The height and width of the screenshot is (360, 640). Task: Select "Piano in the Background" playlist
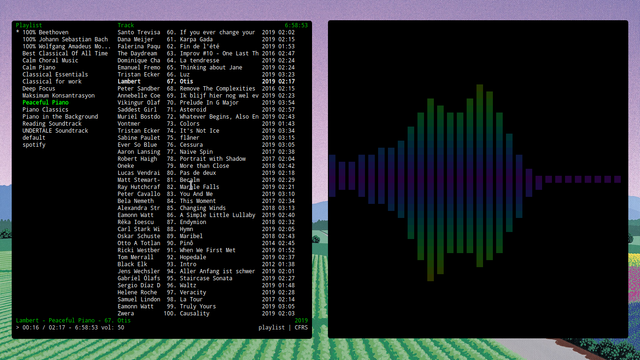(x=60, y=117)
